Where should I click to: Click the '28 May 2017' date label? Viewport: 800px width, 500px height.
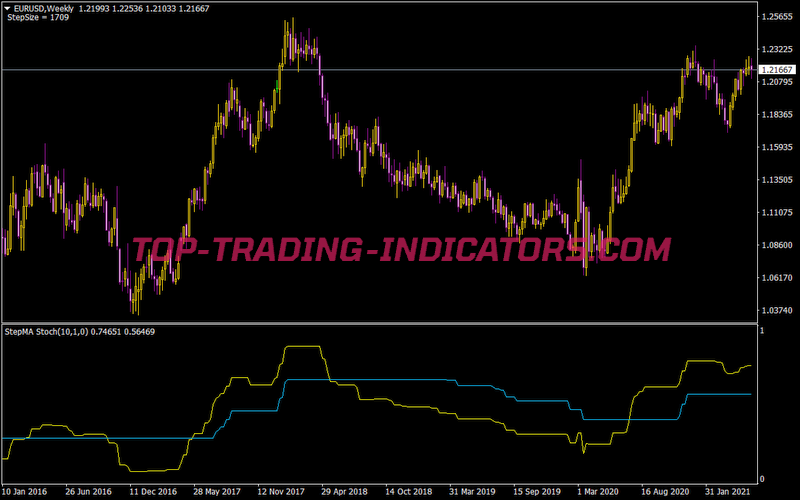[x=217, y=492]
